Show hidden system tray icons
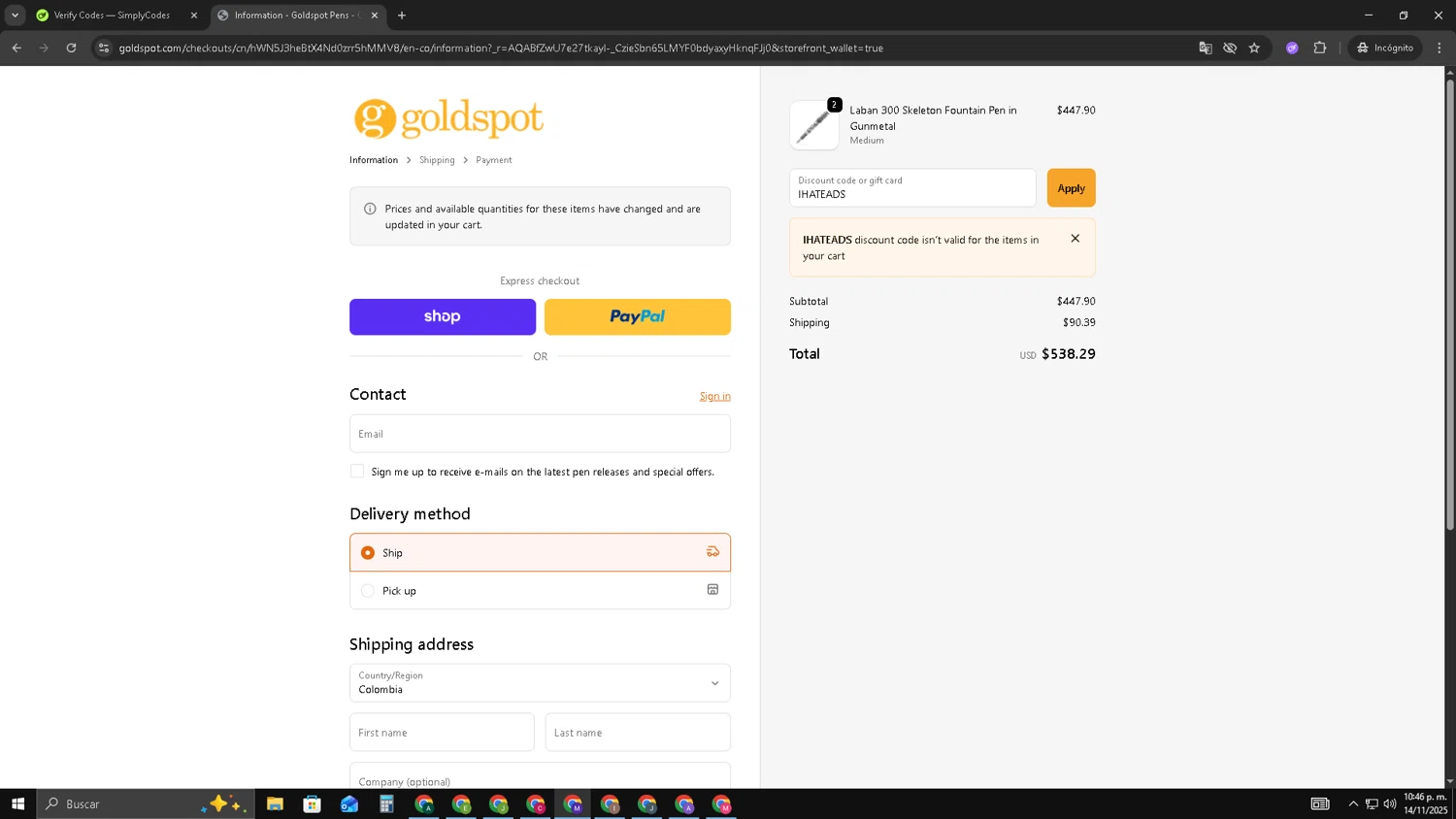The image size is (1456, 819). pos(1353,803)
